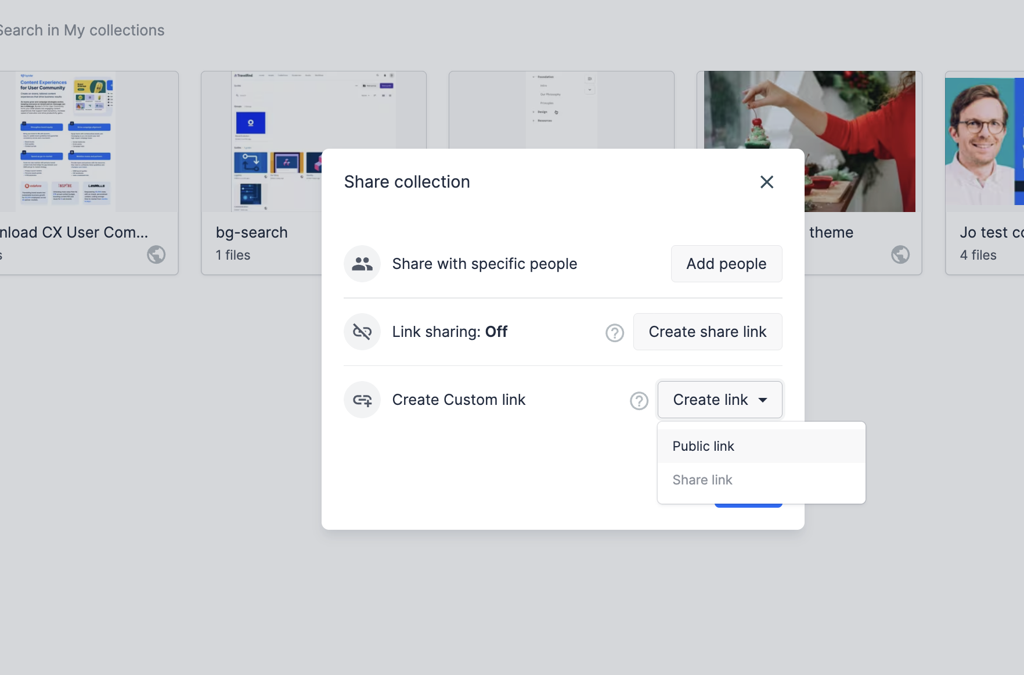Click the '4 files' label under Jo test
The height and width of the screenshot is (675, 1024).
978,255
